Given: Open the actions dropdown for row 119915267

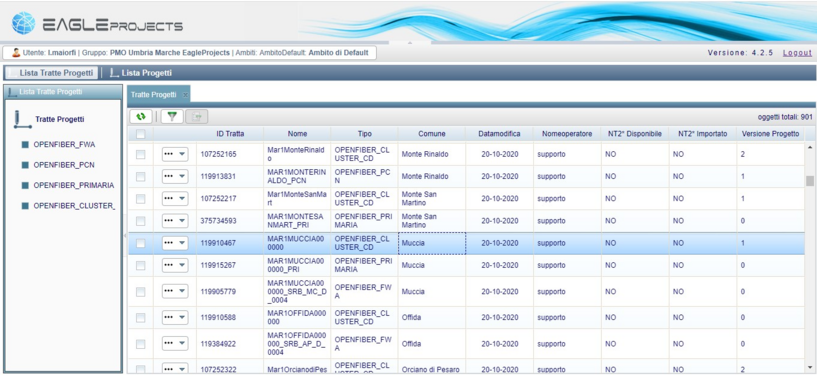Looking at the screenshot, I should click(175, 266).
